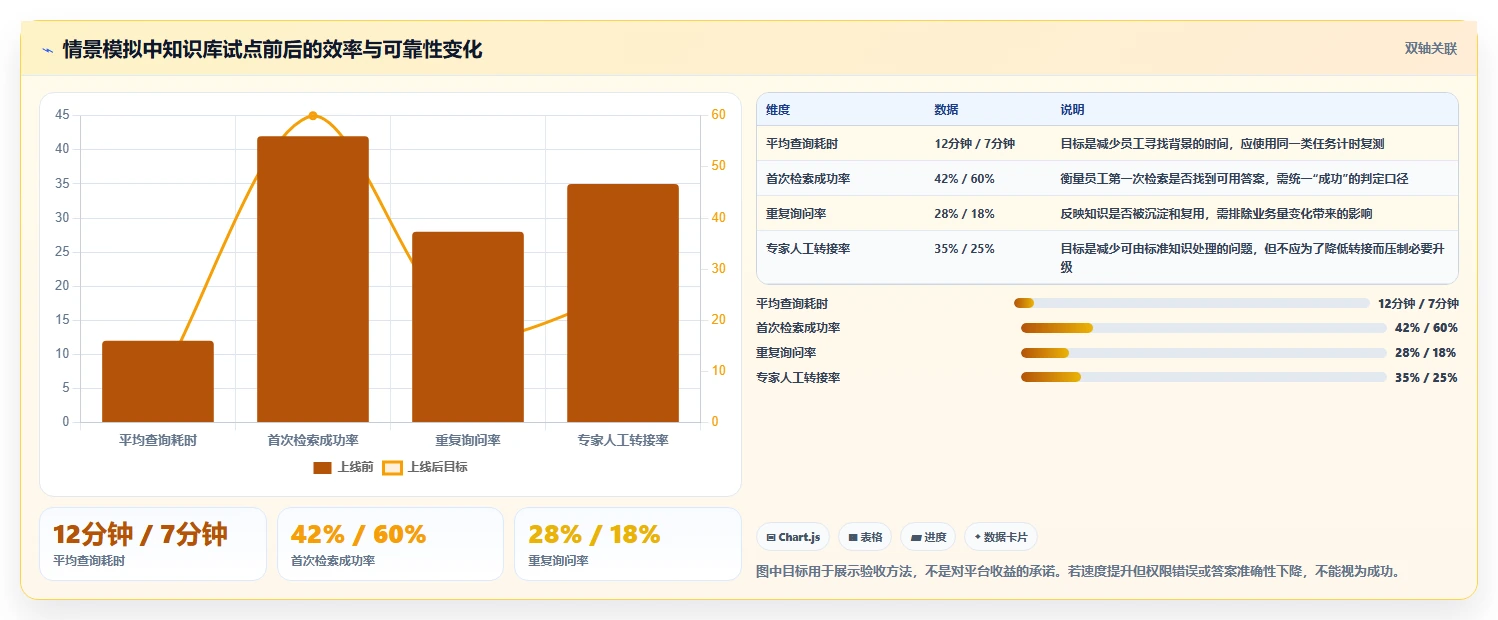Click the 维度 column header
Screen dimensions: 1498x620
coord(778,110)
